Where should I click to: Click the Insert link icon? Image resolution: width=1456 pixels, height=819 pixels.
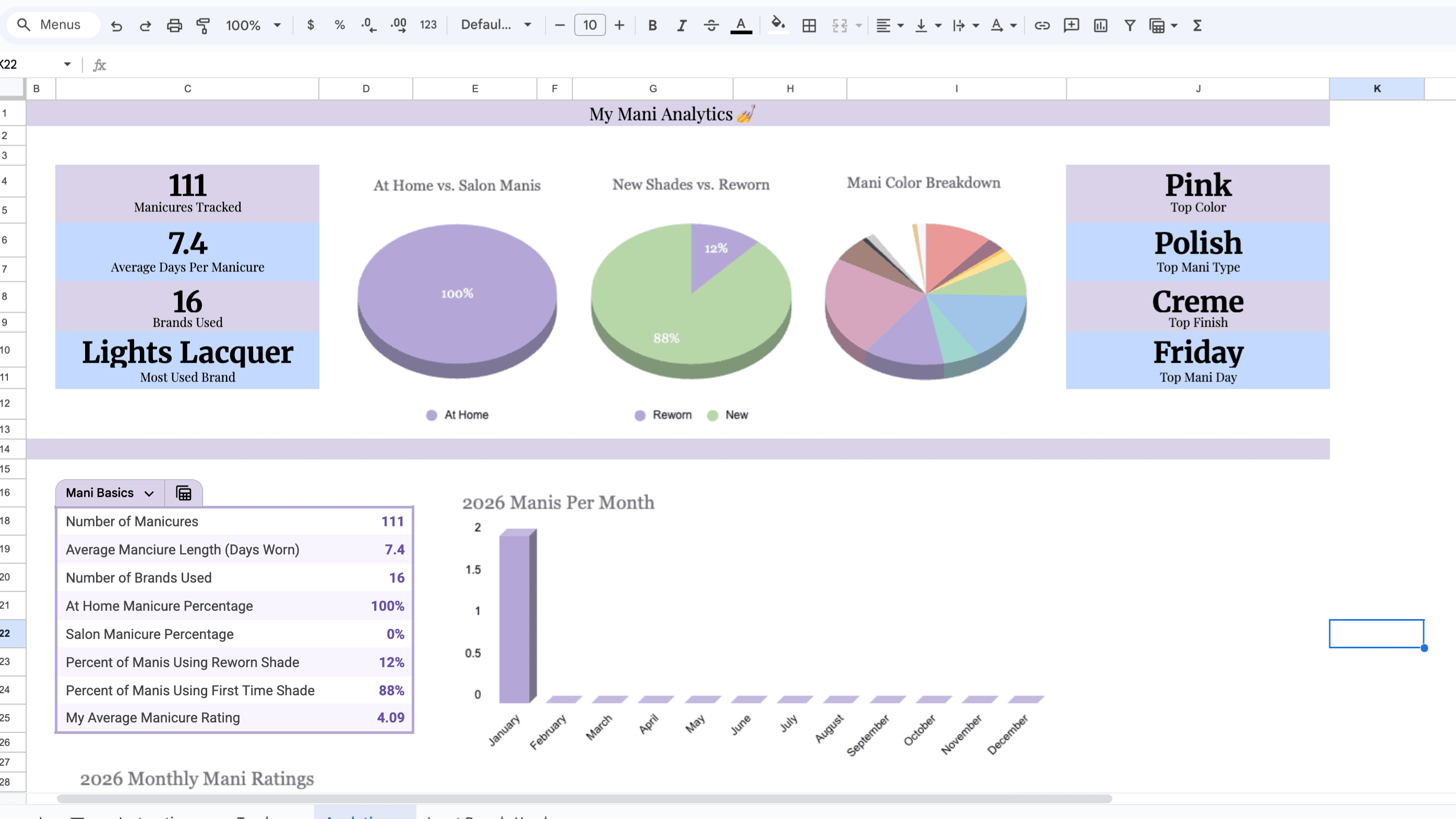point(1042,26)
